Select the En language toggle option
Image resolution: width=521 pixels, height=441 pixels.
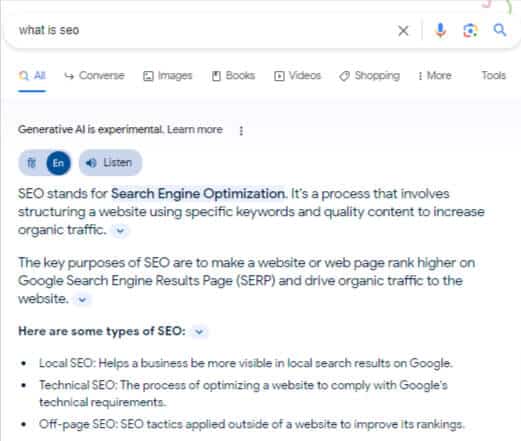click(58, 163)
